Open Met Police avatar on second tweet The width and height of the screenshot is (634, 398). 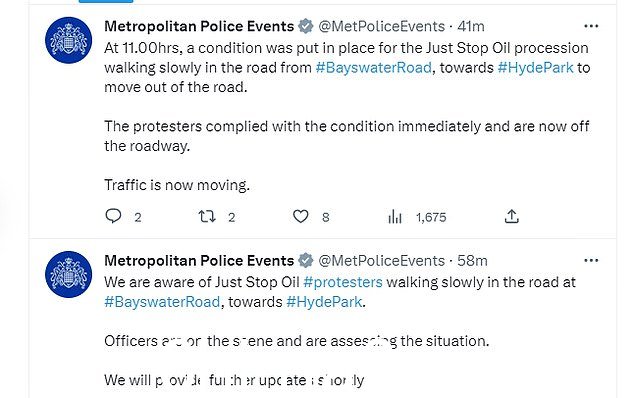pyautogui.click(x=68, y=274)
